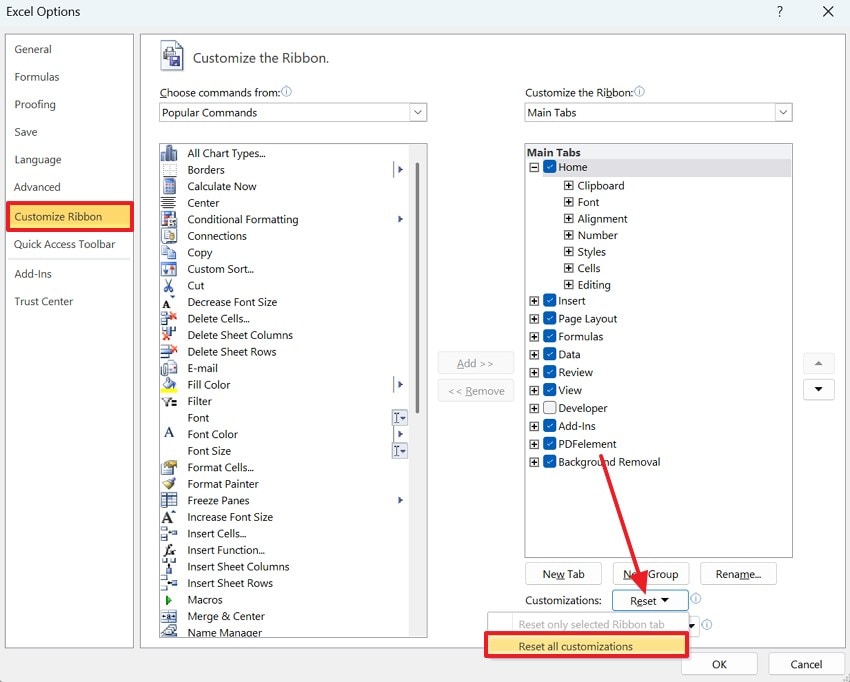The width and height of the screenshot is (850, 682).
Task: Expand the Styles group
Action: pyautogui.click(x=568, y=252)
